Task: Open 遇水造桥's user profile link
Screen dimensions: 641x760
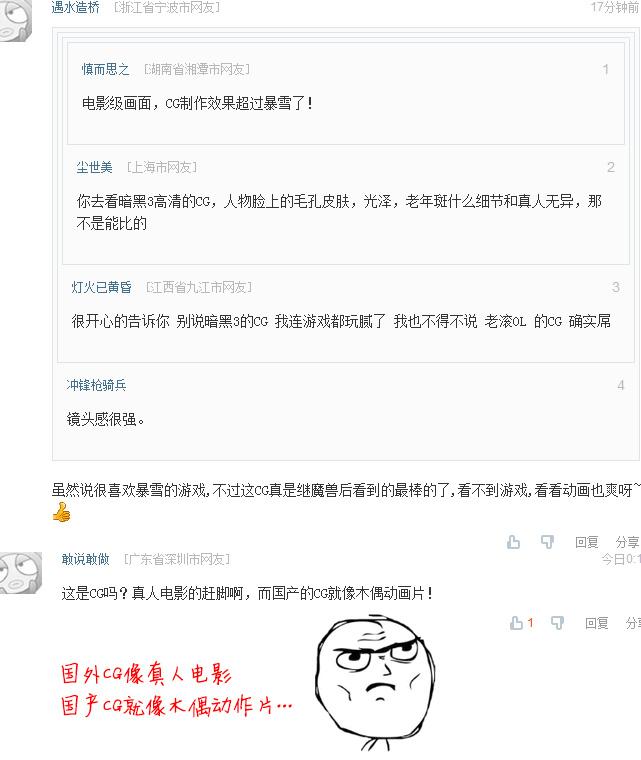Action: [x=76, y=7]
